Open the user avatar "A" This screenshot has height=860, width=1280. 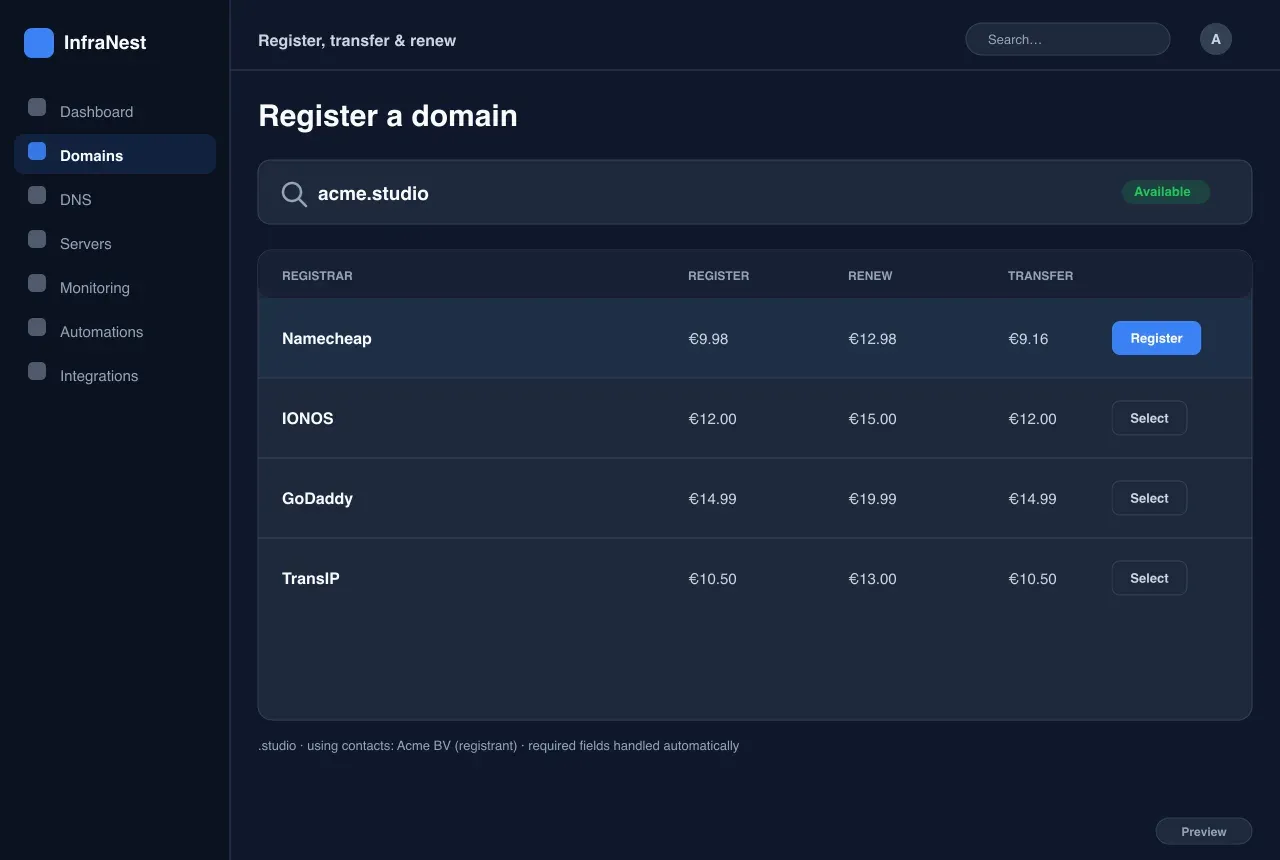click(1216, 39)
